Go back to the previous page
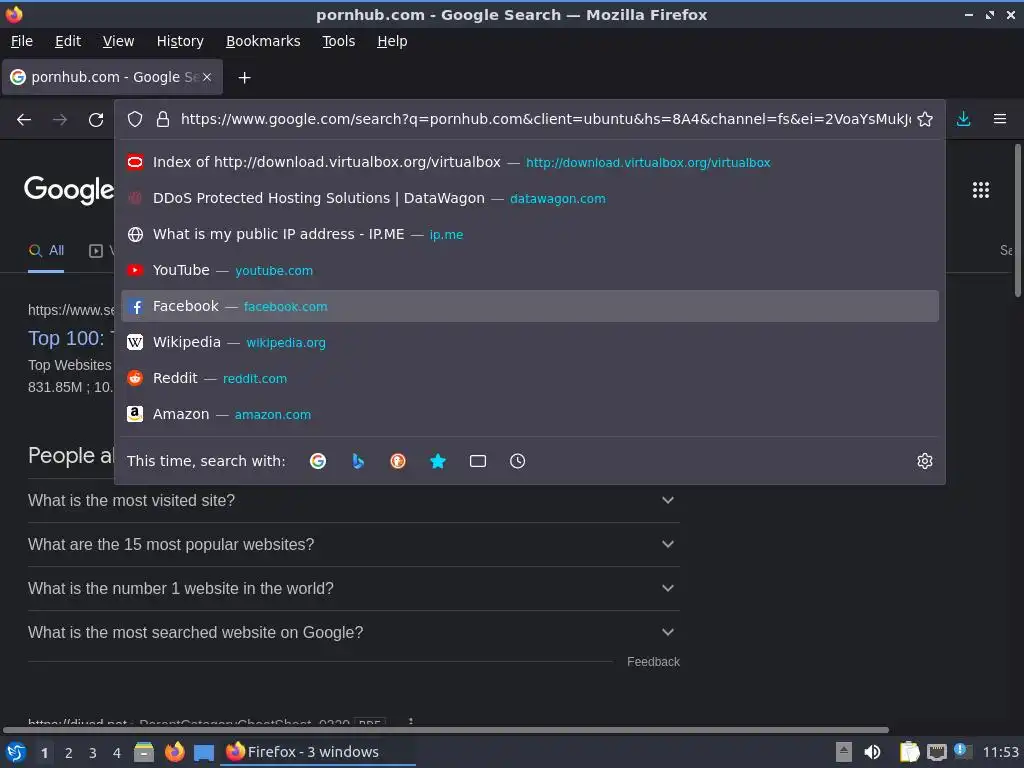The height and width of the screenshot is (768, 1024). point(24,120)
